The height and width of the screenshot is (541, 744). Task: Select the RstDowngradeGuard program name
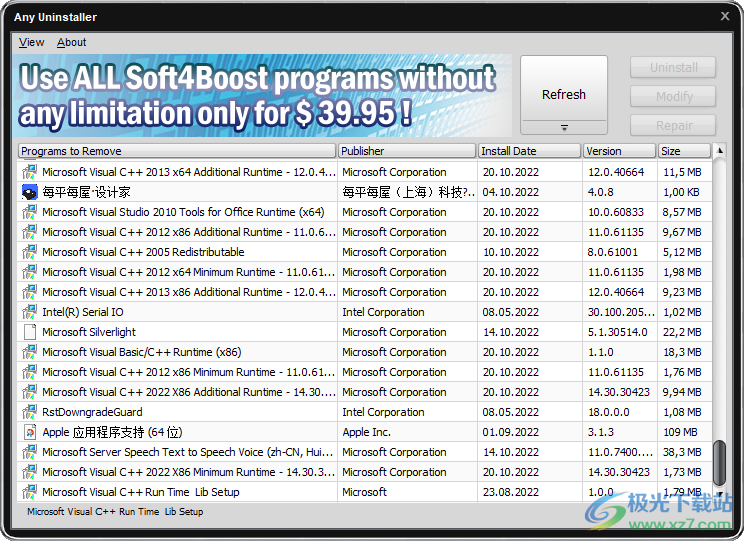(92, 412)
